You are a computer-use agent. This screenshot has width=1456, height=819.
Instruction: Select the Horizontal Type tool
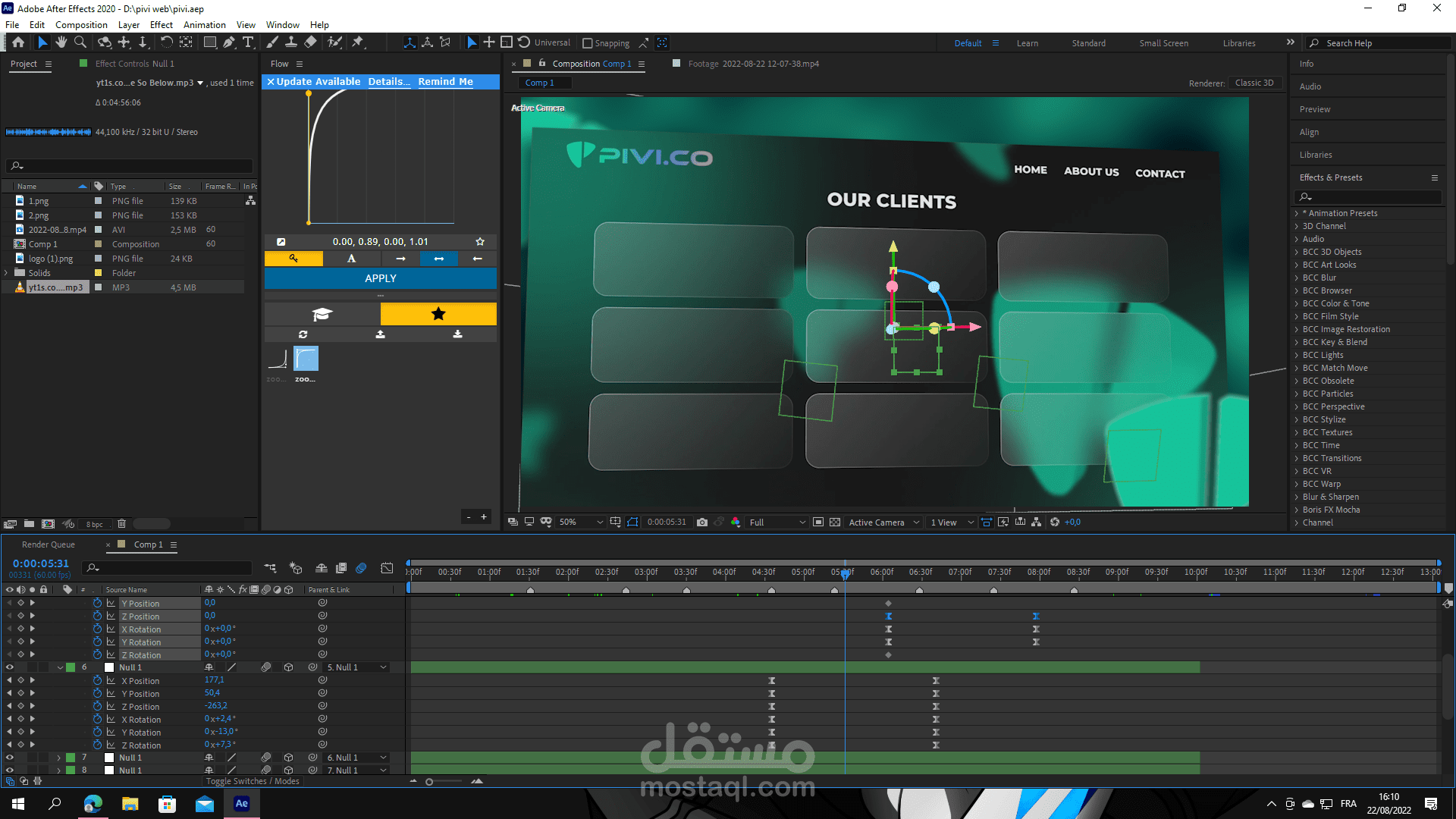tap(248, 42)
